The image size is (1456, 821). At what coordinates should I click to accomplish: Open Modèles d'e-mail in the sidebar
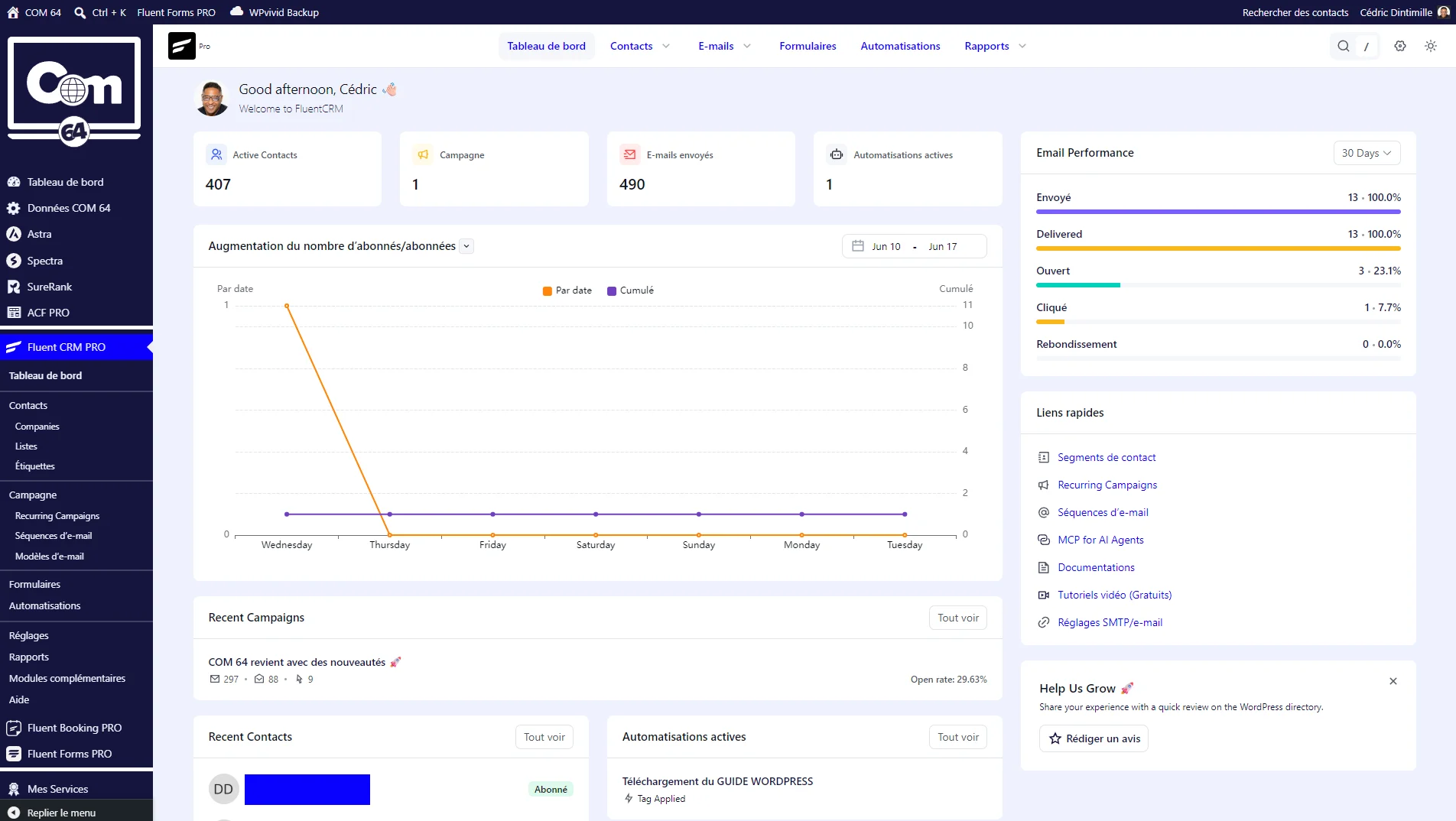click(50, 557)
